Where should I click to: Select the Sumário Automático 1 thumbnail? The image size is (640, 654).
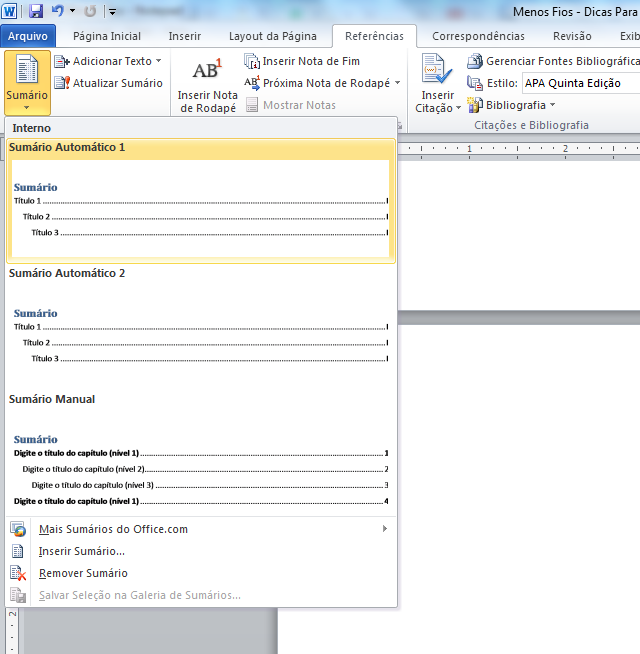pos(200,209)
